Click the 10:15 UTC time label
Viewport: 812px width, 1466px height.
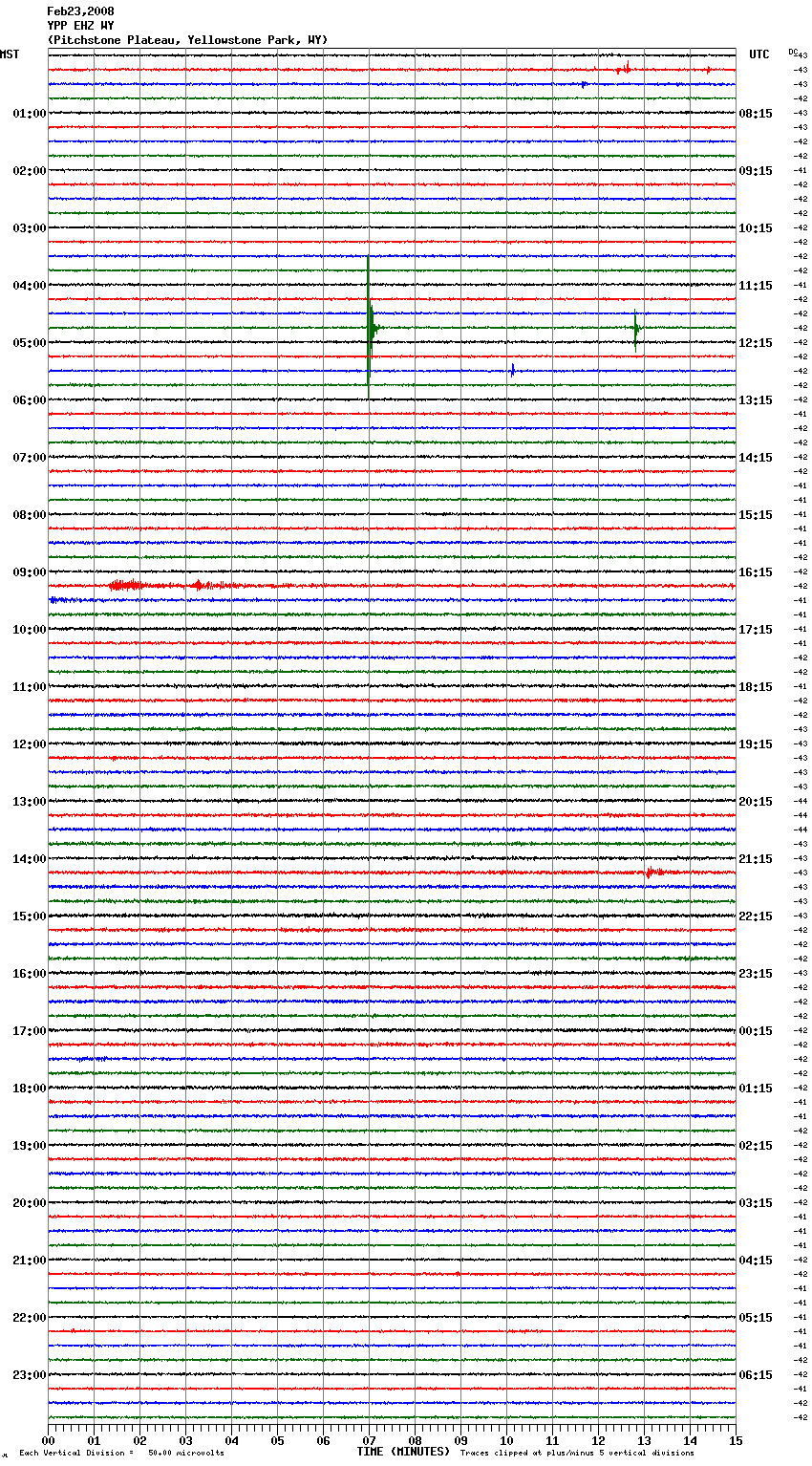click(756, 228)
